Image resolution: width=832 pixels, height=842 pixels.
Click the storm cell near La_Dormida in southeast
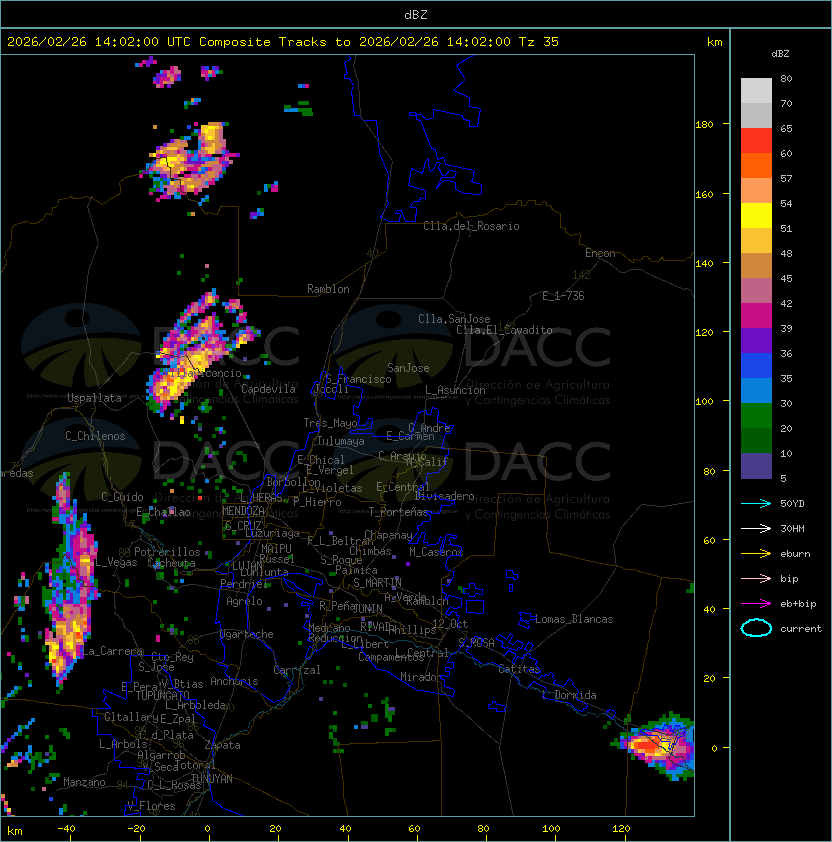[656, 746]
